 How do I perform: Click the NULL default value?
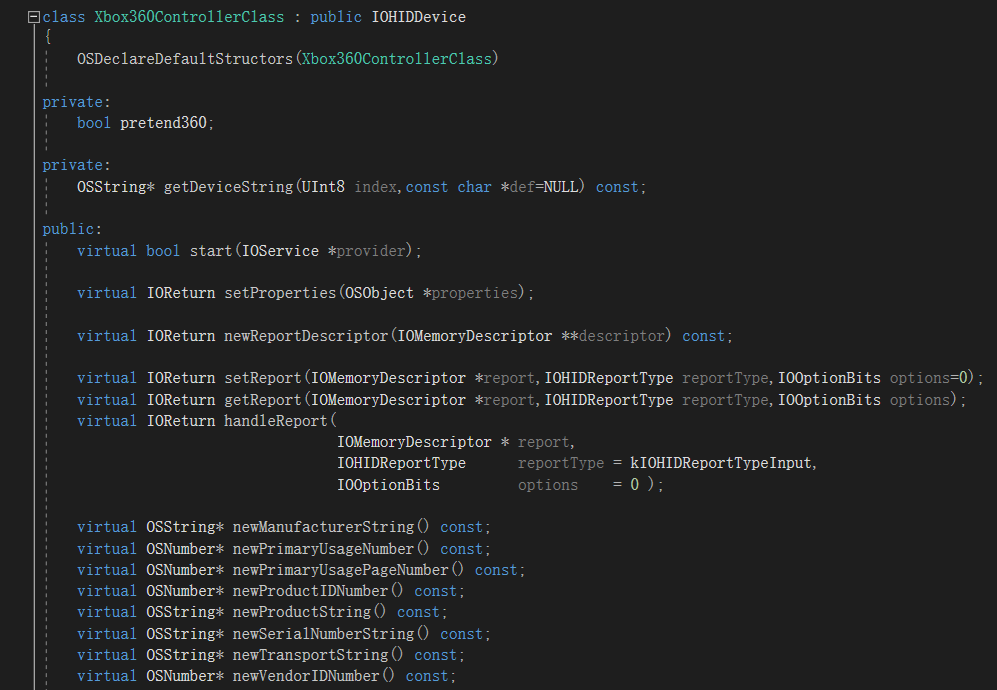[560, 187]
